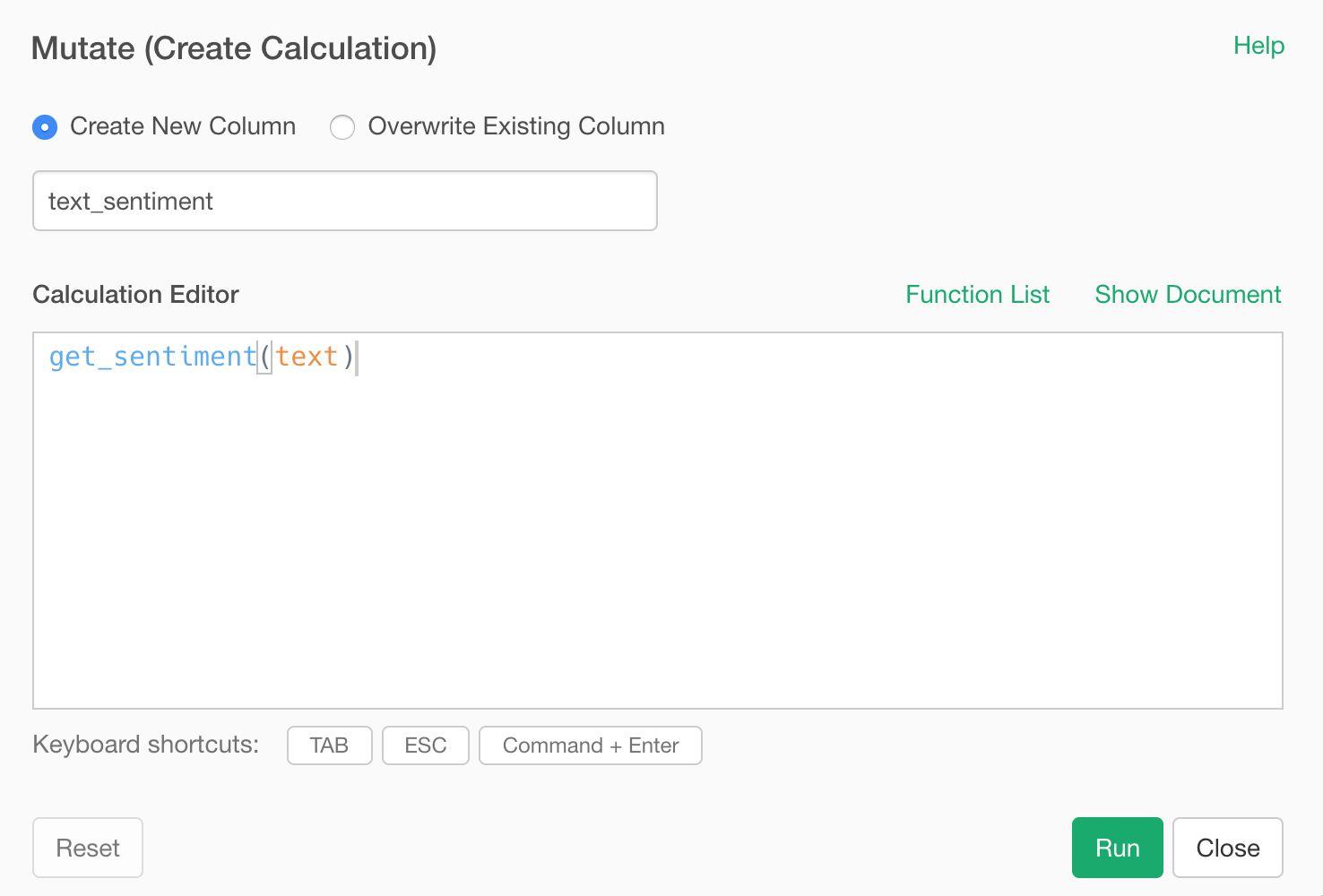Close the Mutate dialog
The height and width of the screenshot is (896, 1323).
pos(1227,848)
